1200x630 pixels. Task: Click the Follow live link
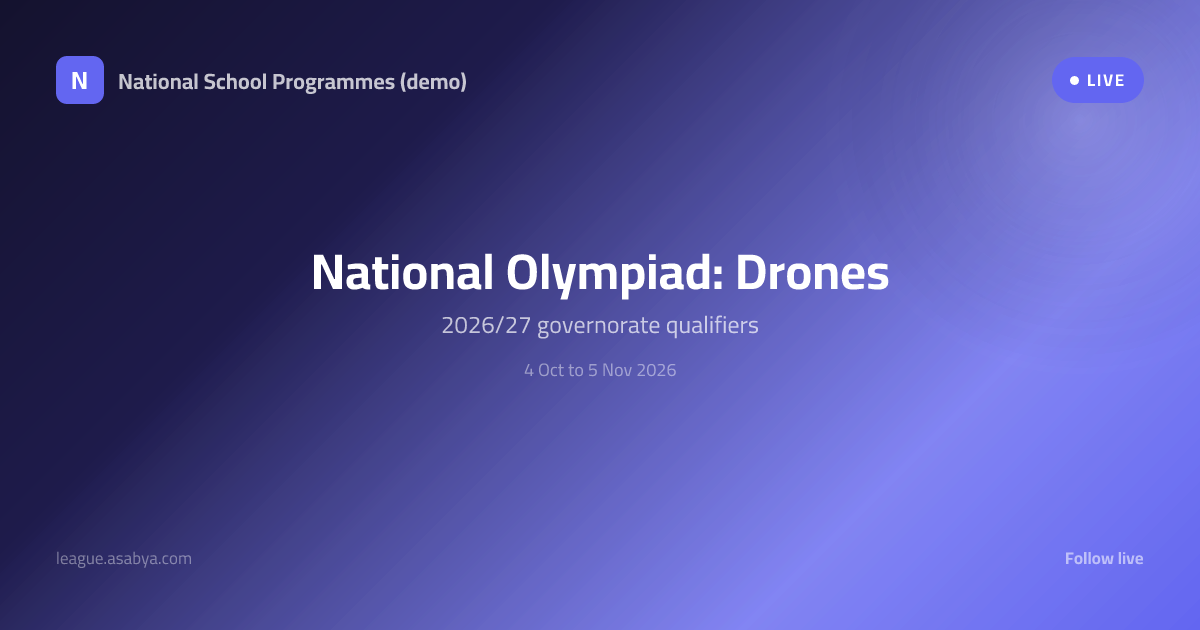coord(1104,559)
